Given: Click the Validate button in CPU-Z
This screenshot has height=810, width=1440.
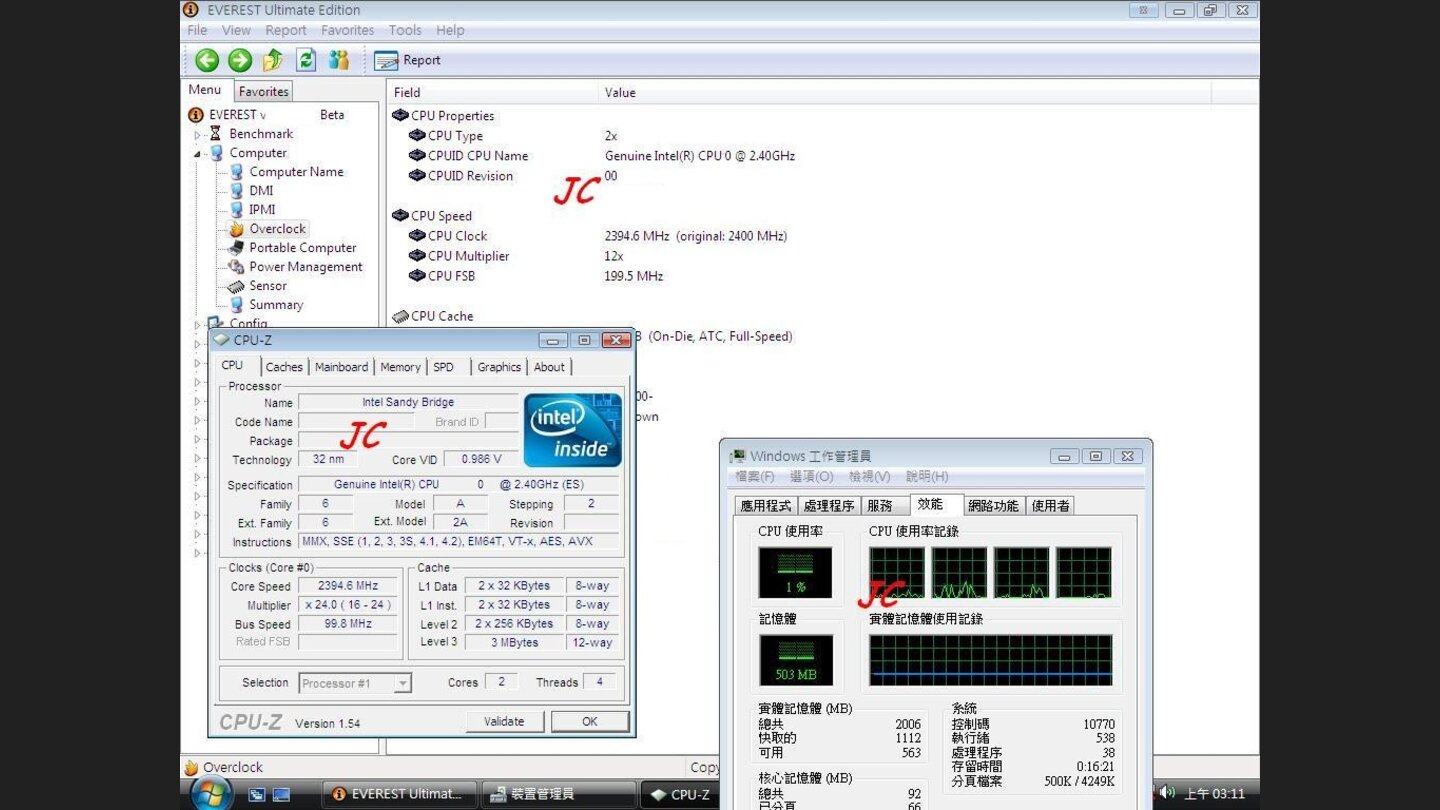Looking at the screenshot, I should click(504, 721).
